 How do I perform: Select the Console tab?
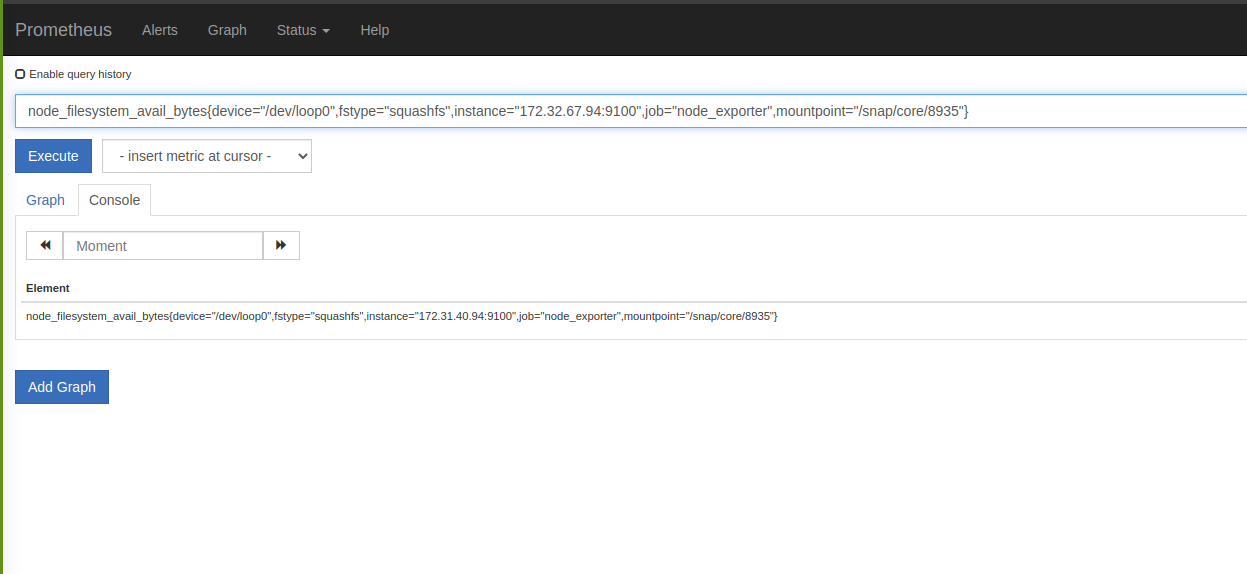[x=114, y=200]
